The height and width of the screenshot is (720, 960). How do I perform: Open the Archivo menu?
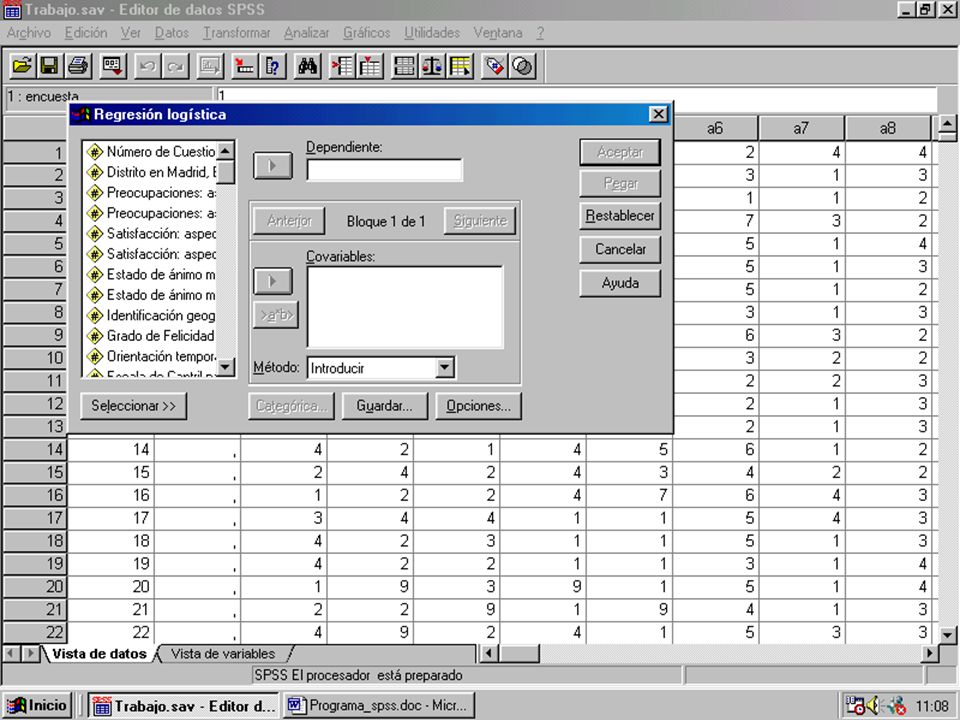click(29, 33)
